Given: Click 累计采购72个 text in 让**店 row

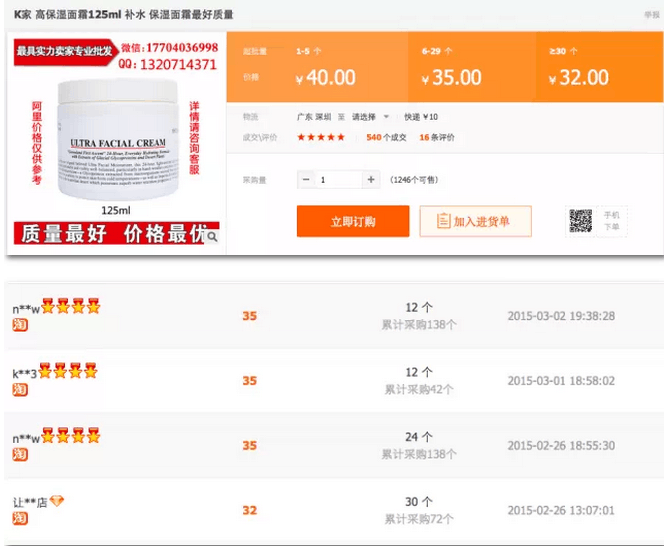Looking at the screenshot, I should (x=419, y=519).
